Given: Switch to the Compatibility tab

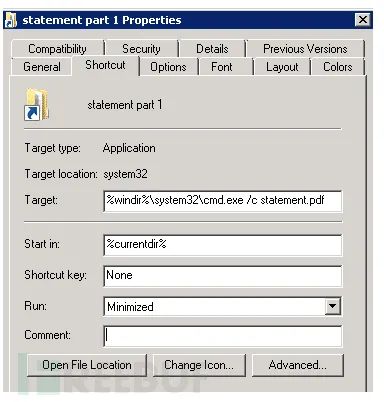Looking at the screenshot, I should [57, 49].
